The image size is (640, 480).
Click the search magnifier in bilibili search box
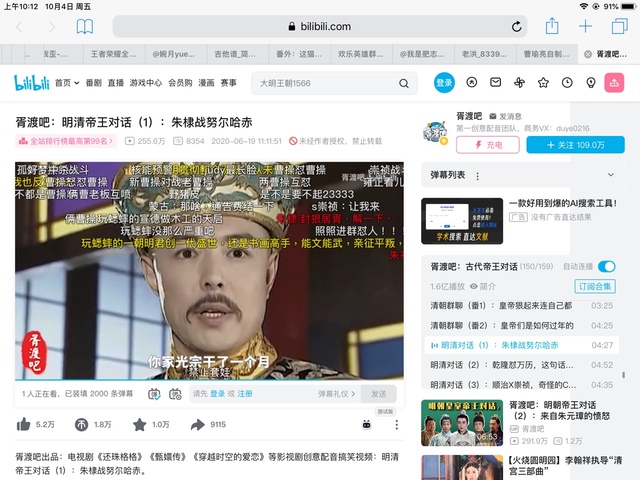[403, 83]
